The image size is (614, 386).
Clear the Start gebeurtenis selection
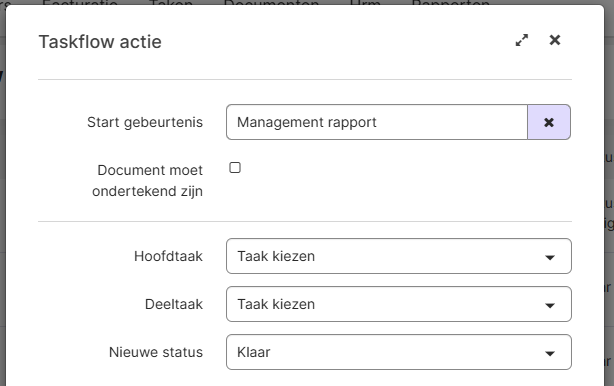(549, 122)
